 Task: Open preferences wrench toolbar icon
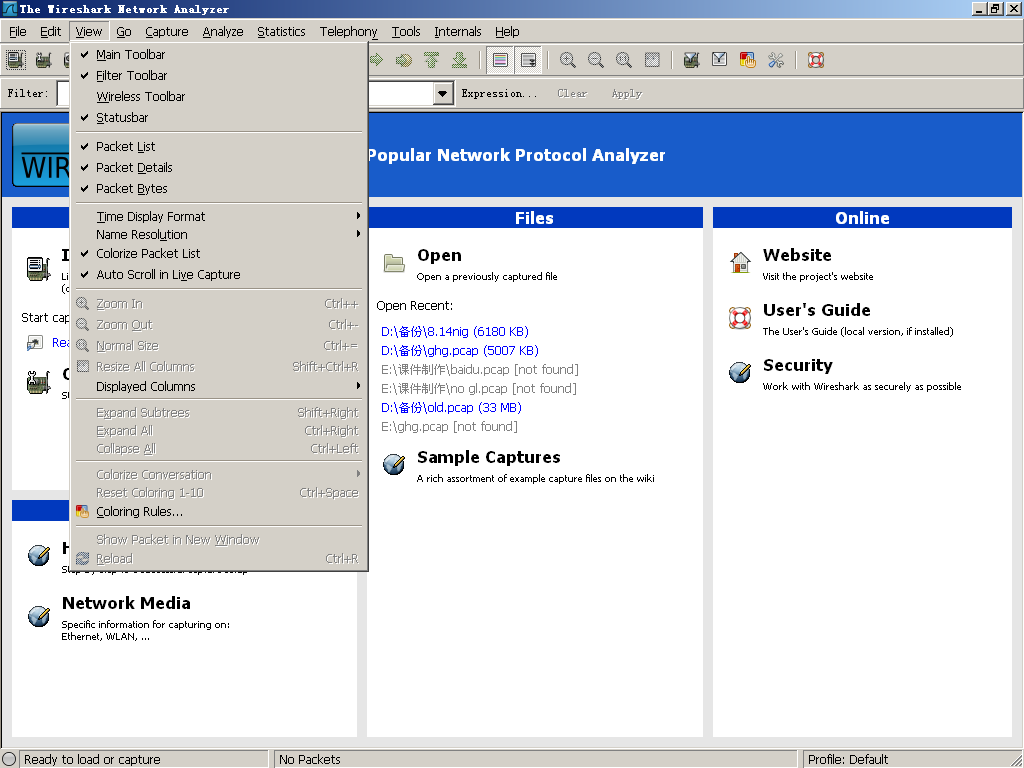point(776,60)
